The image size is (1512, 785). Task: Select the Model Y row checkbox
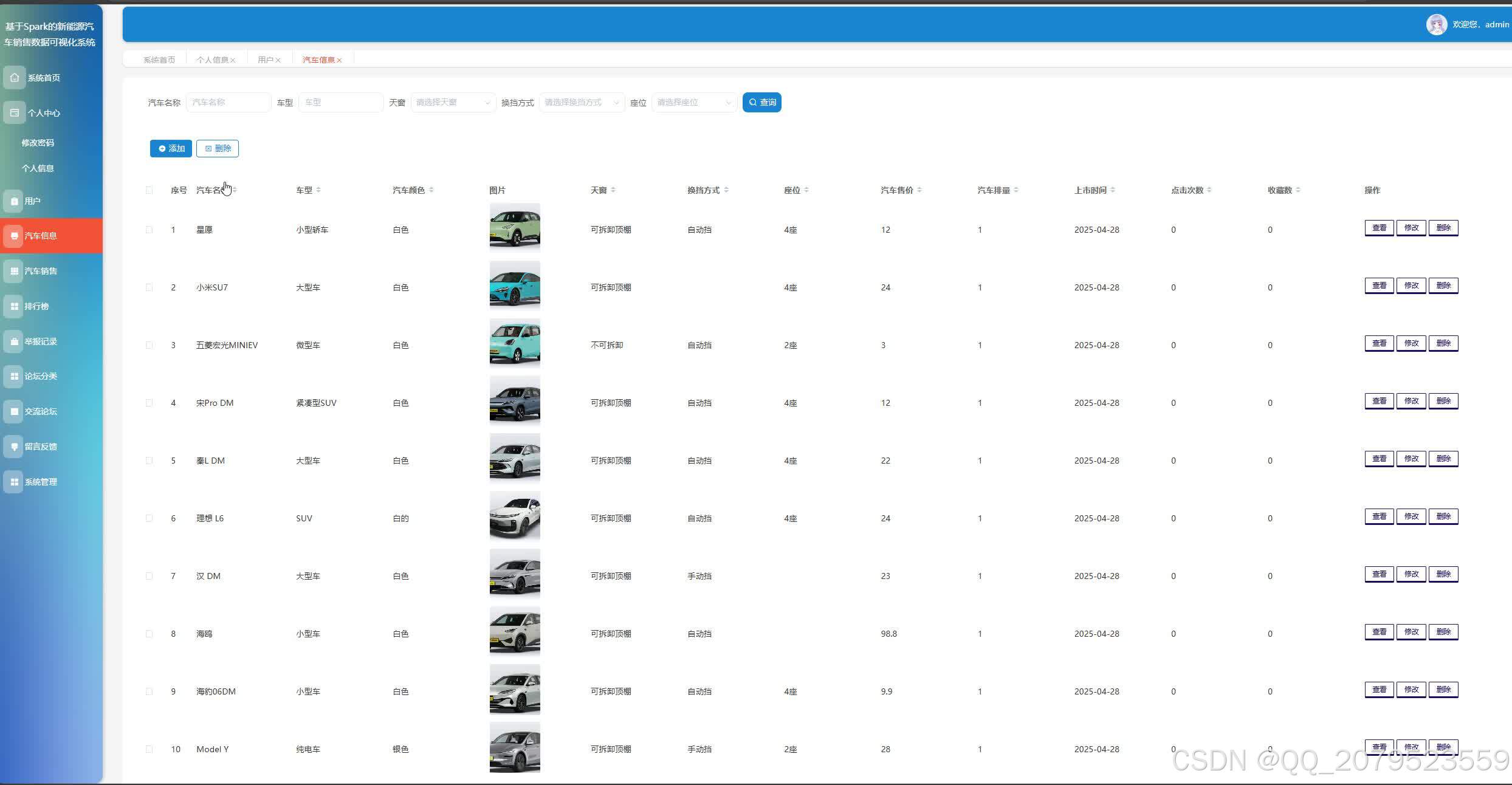[149, 749]
